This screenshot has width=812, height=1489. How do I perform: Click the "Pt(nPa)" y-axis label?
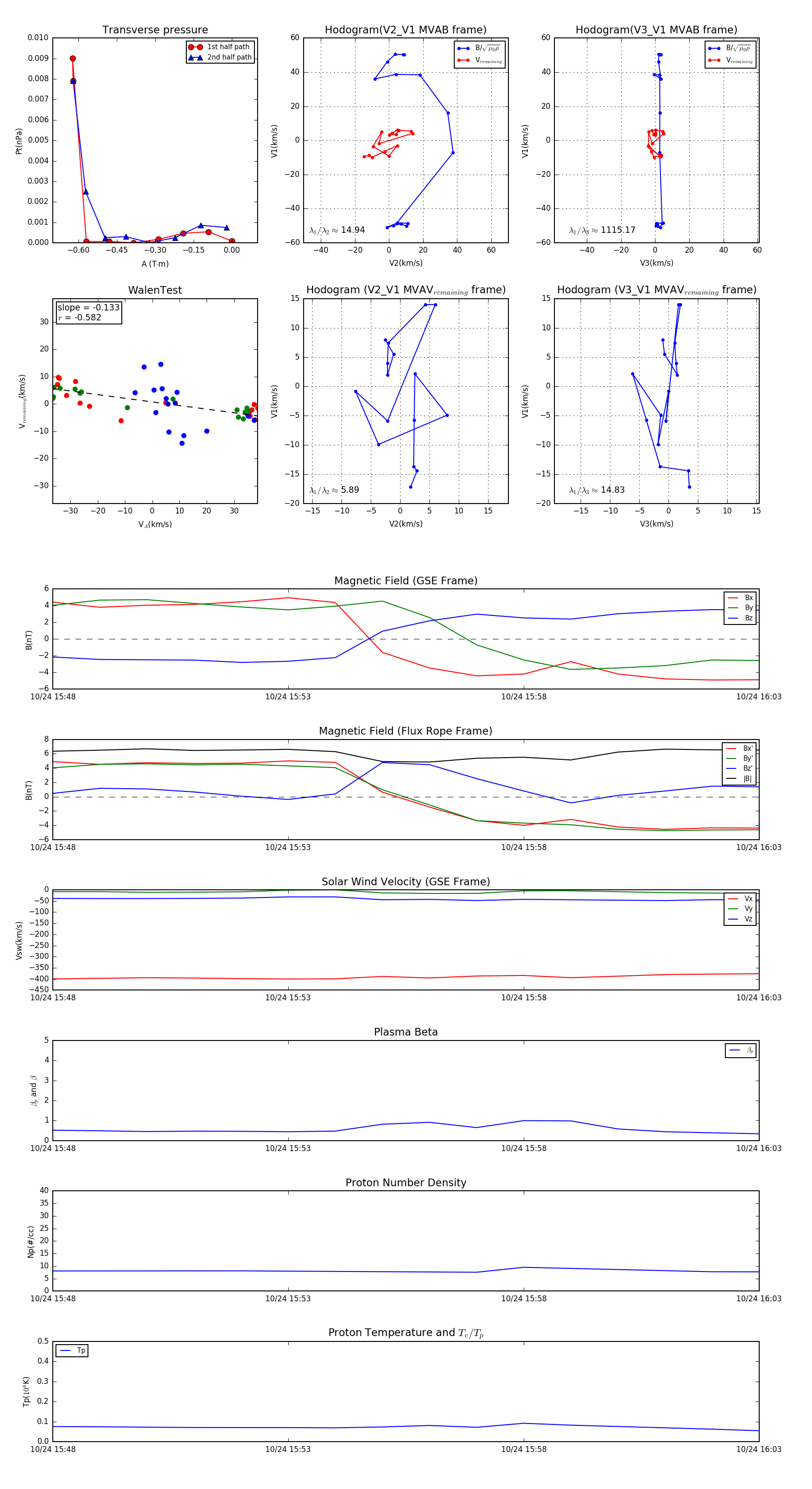click(x=19, y=141)
